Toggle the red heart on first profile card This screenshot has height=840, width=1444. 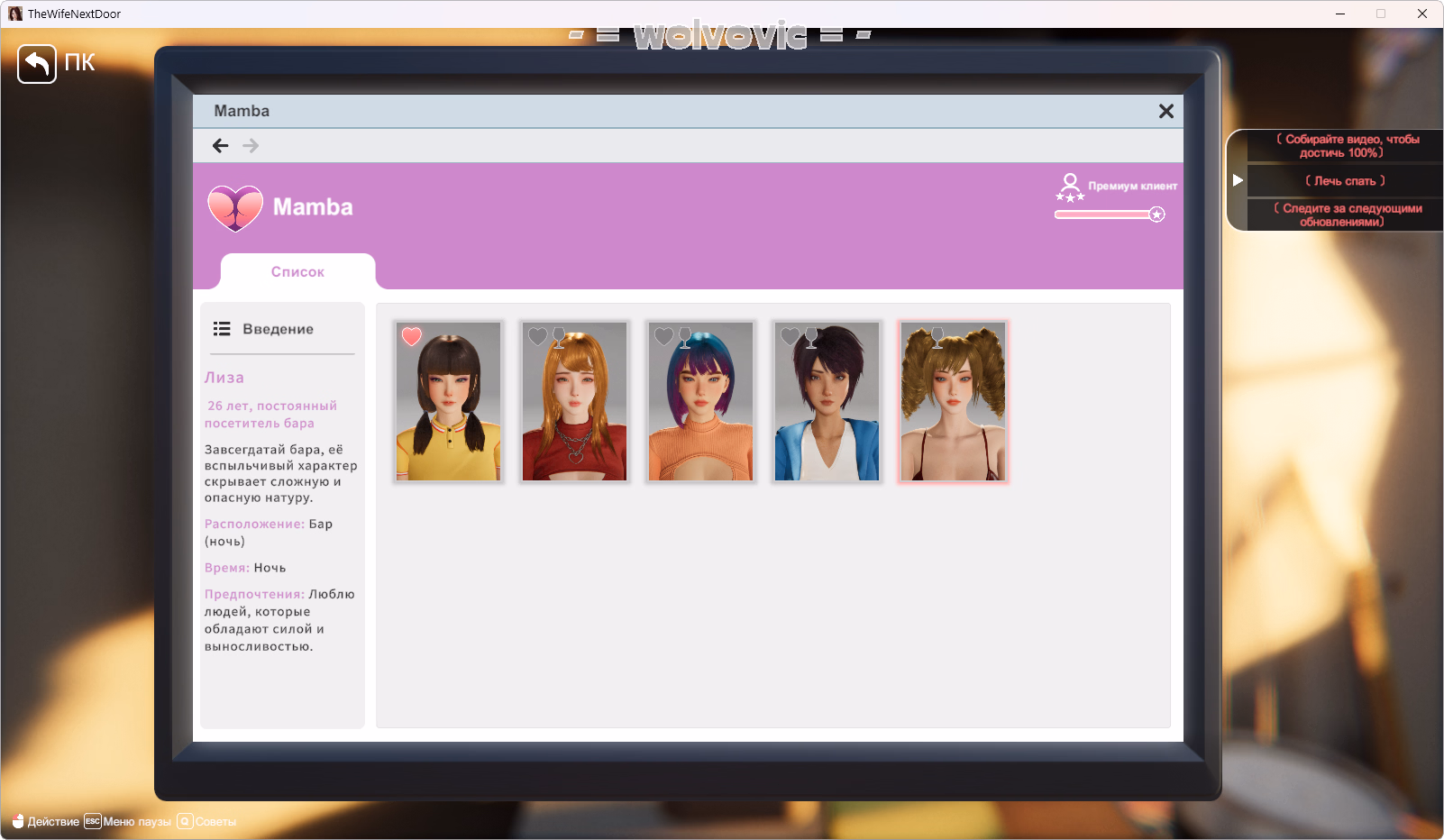point(412,336)
